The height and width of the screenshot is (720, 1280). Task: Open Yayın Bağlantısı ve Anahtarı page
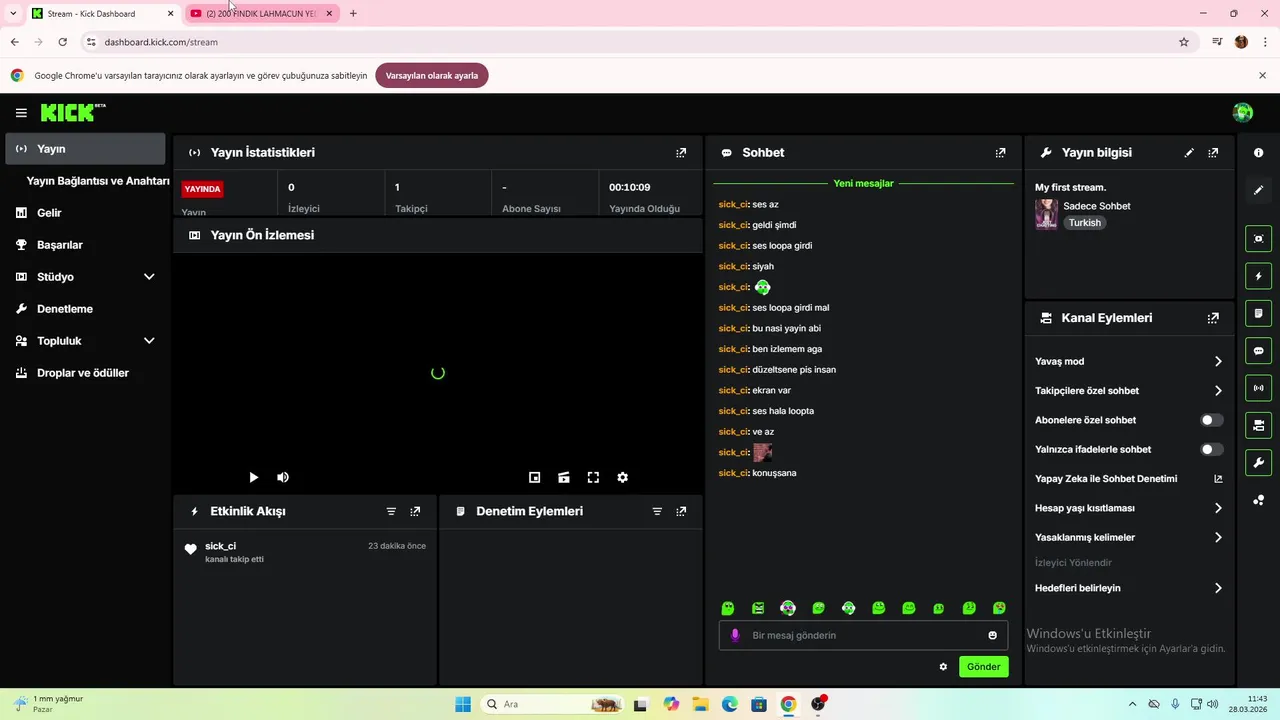(x=98, y=181)
